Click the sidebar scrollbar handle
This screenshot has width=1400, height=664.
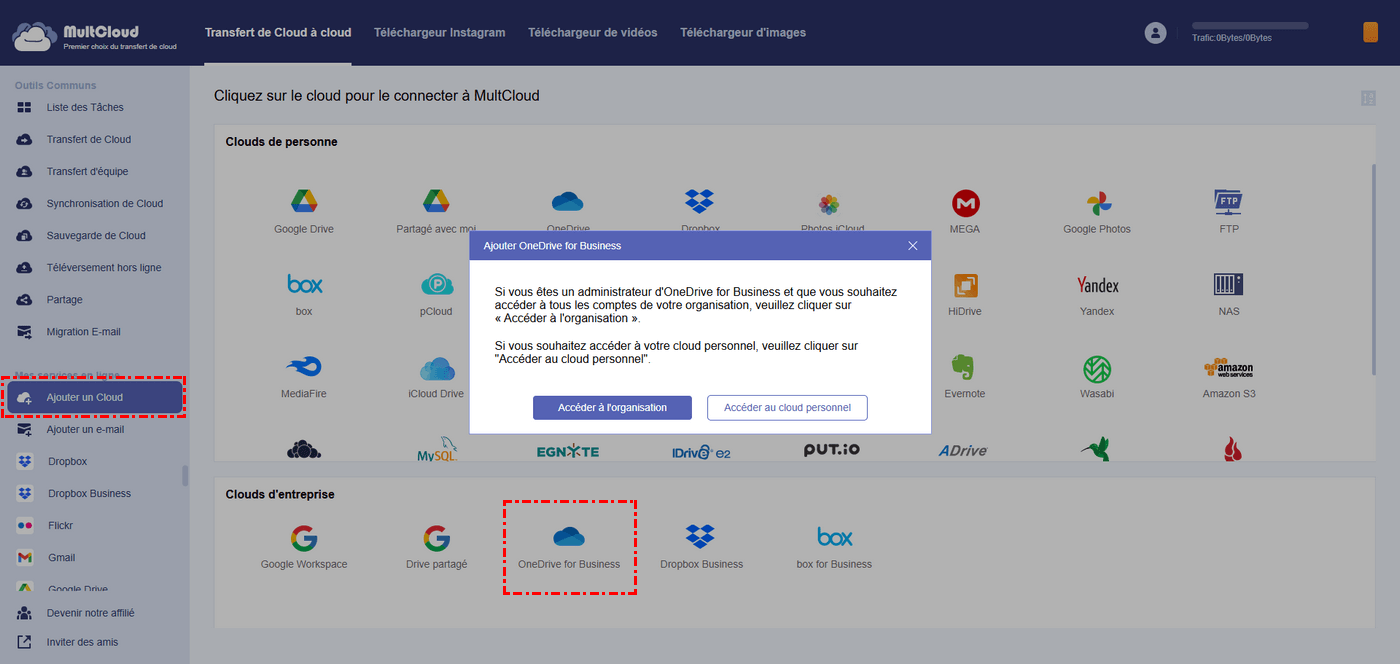tap(185, 475)
